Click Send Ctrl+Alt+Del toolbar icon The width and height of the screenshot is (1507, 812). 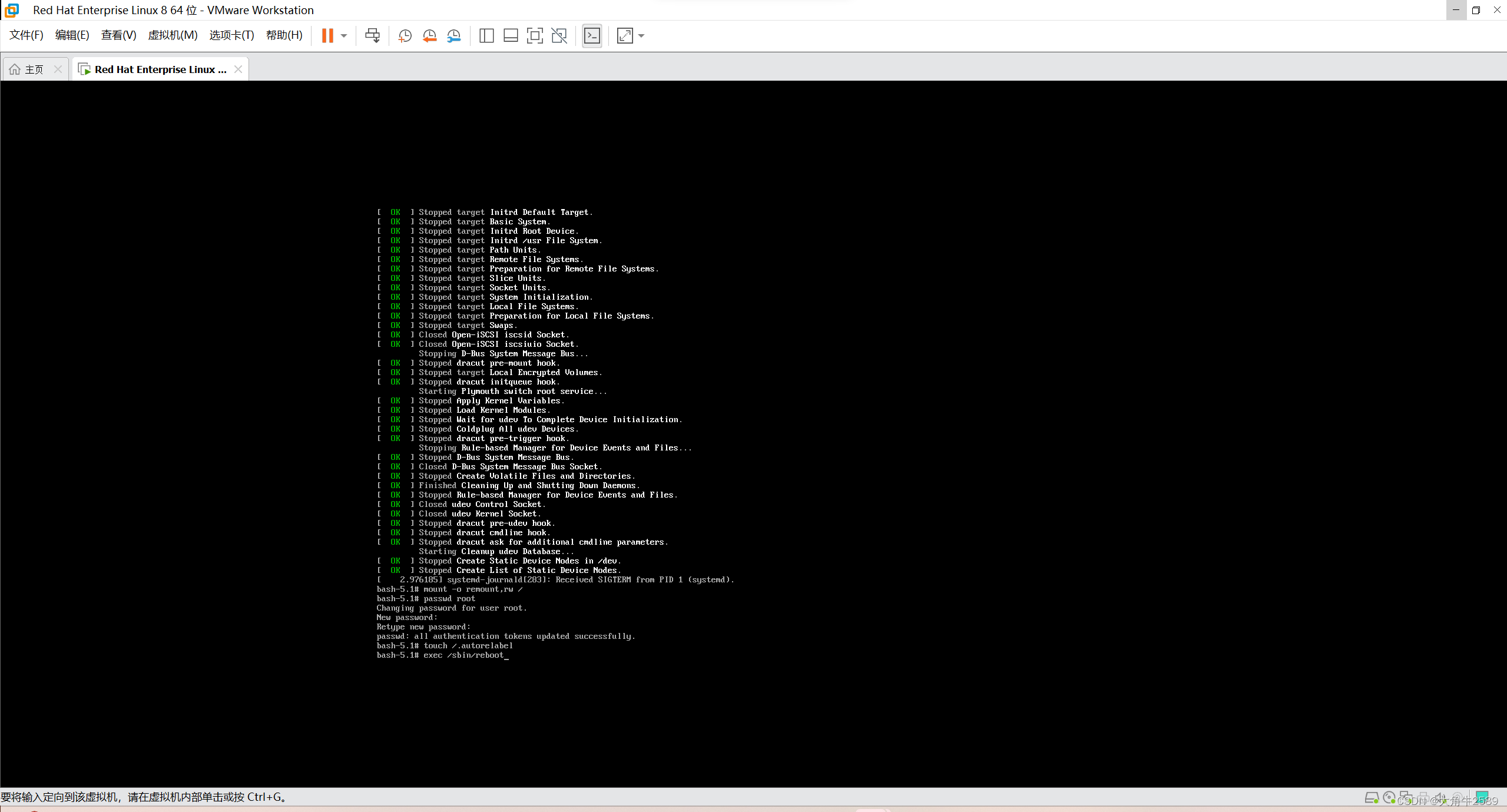click(372, 36)
